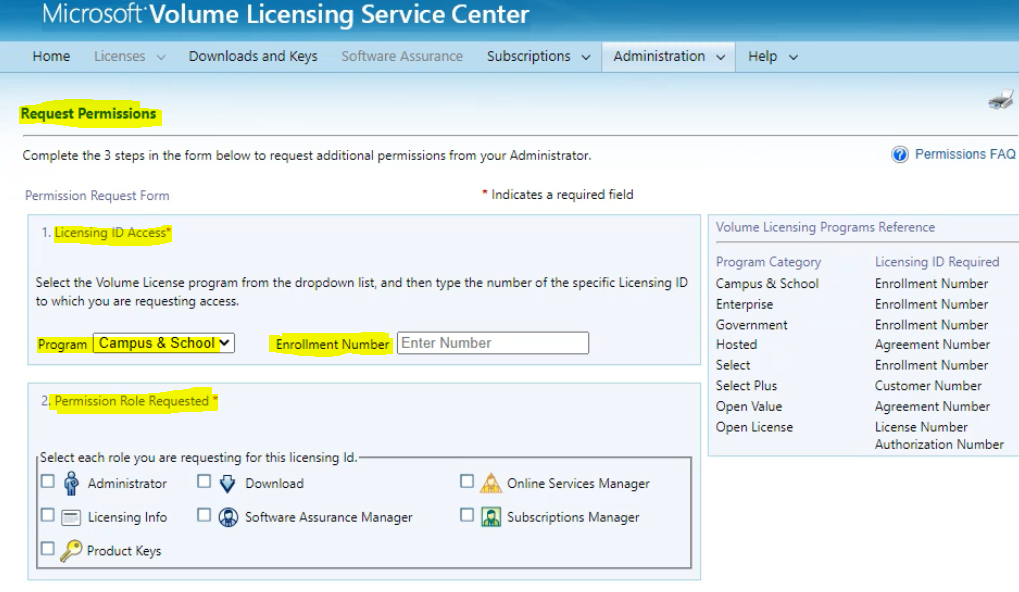The width and height of the screenshot is (1019, 592).
Task: Click the Administrator role person icon
Action: (71, 483)
